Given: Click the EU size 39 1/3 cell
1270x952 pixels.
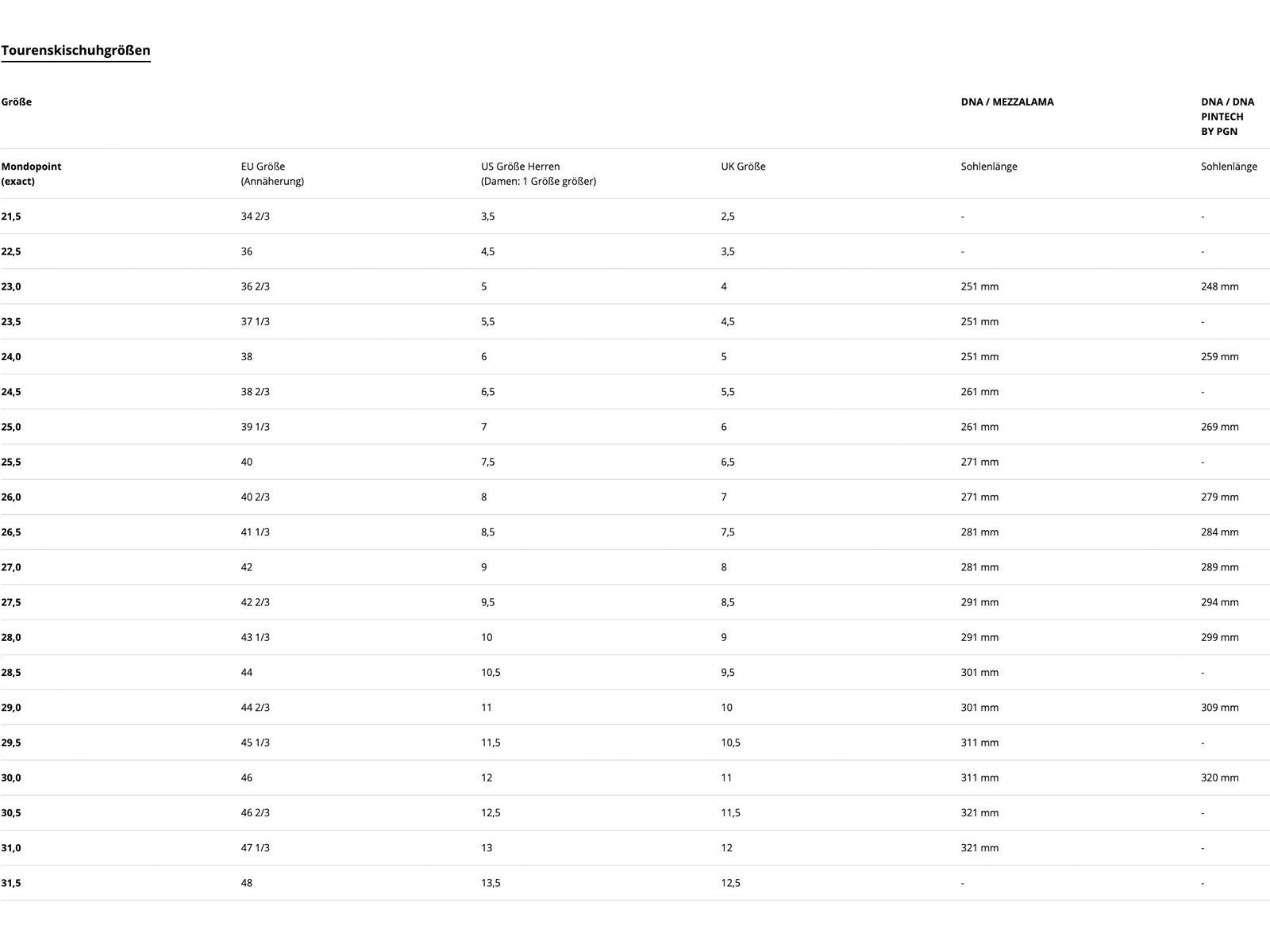Looking at the screenshot, I should (255, 427).
